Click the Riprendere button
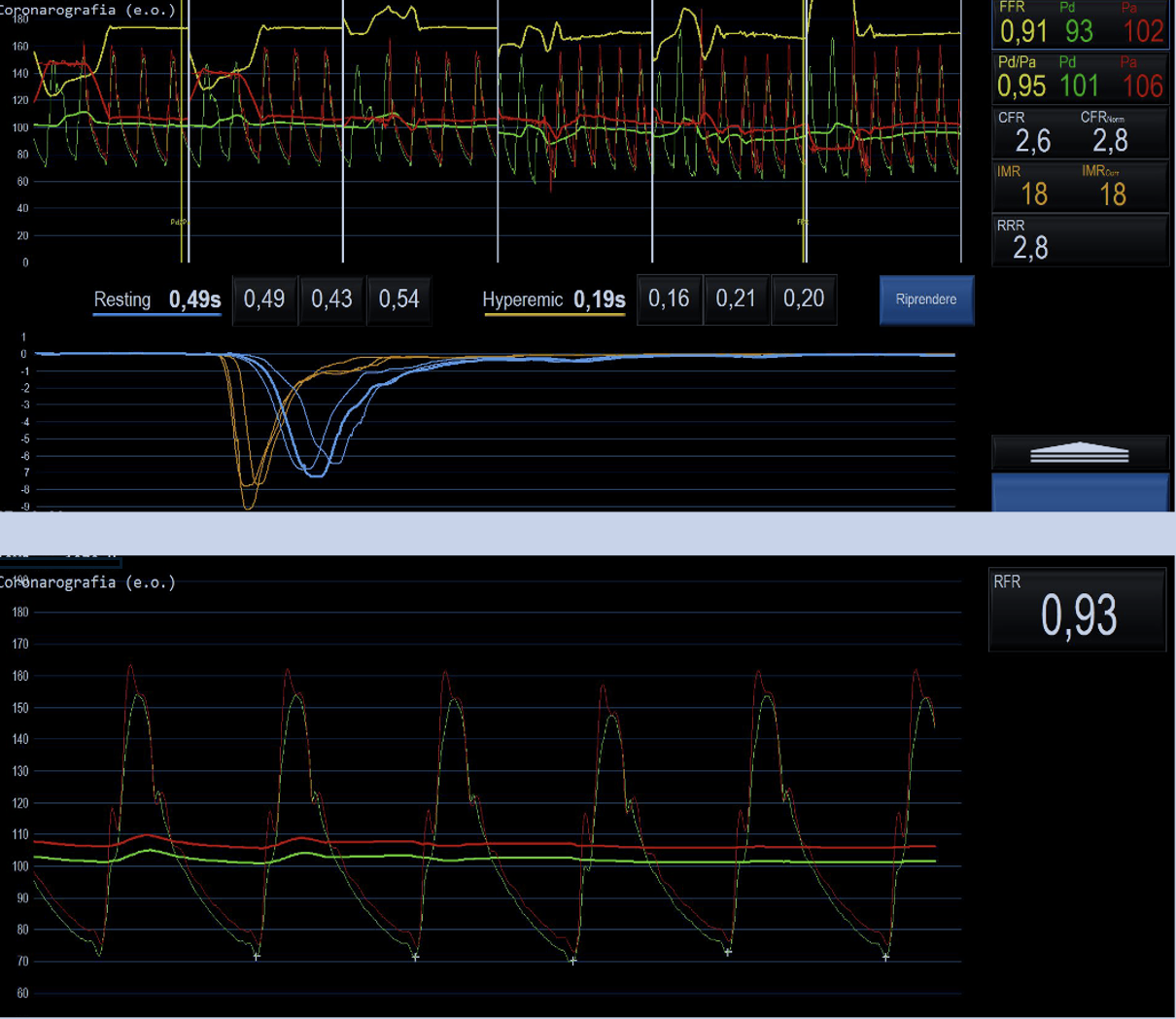 (926, 299)
